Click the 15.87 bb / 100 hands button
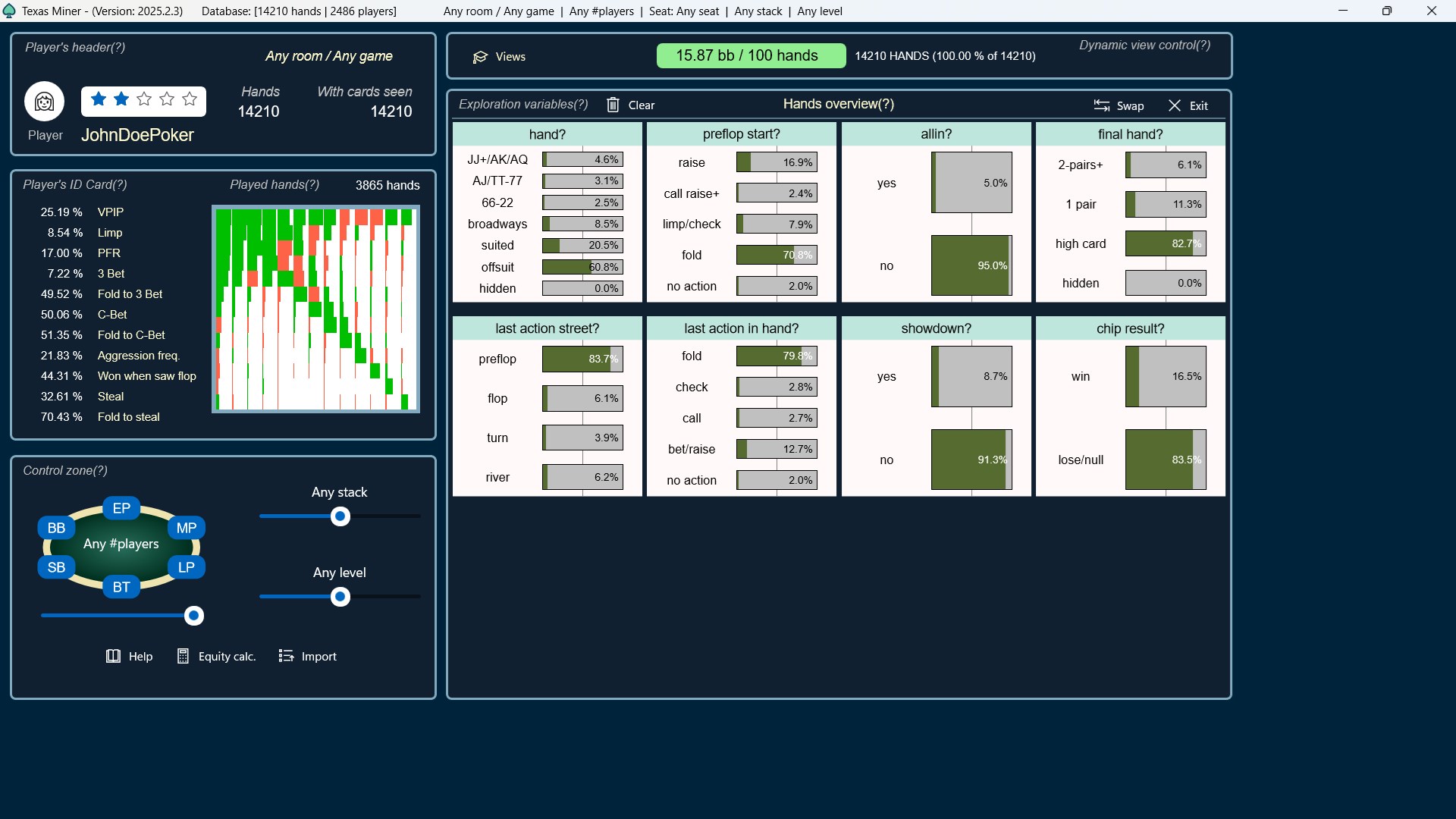The image size is (1456, 819). click(750, 56)
